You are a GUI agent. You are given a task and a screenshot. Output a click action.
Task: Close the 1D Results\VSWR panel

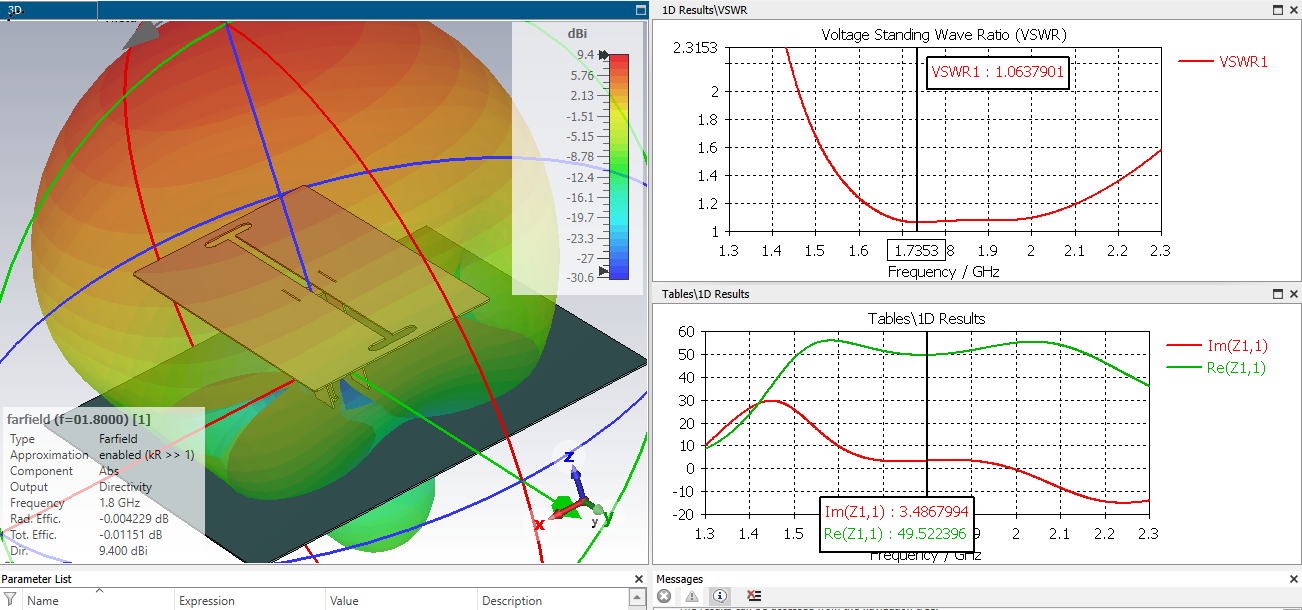click(x=1292, y=10)
